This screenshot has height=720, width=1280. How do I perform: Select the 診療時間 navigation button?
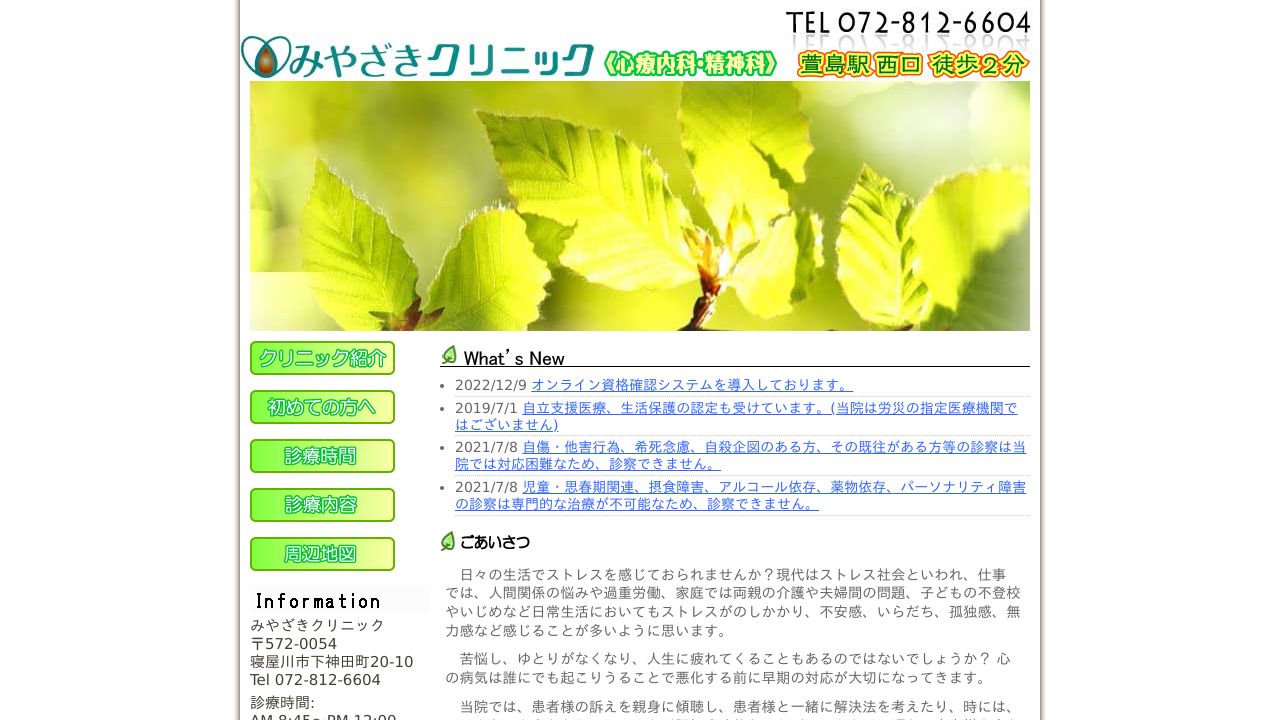point(322,456)
